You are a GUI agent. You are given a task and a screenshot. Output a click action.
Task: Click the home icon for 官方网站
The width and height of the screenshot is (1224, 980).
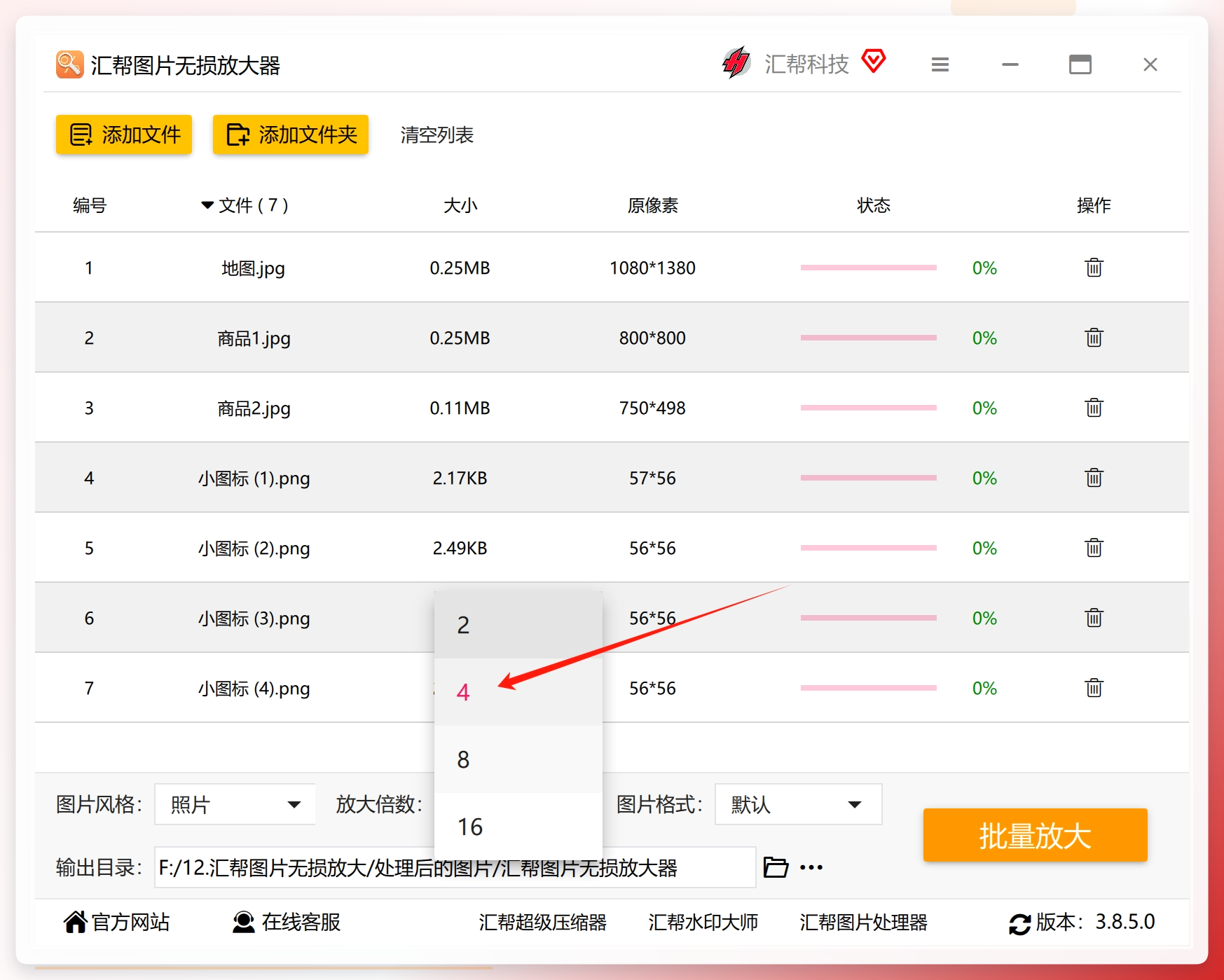tap(76, 922)
